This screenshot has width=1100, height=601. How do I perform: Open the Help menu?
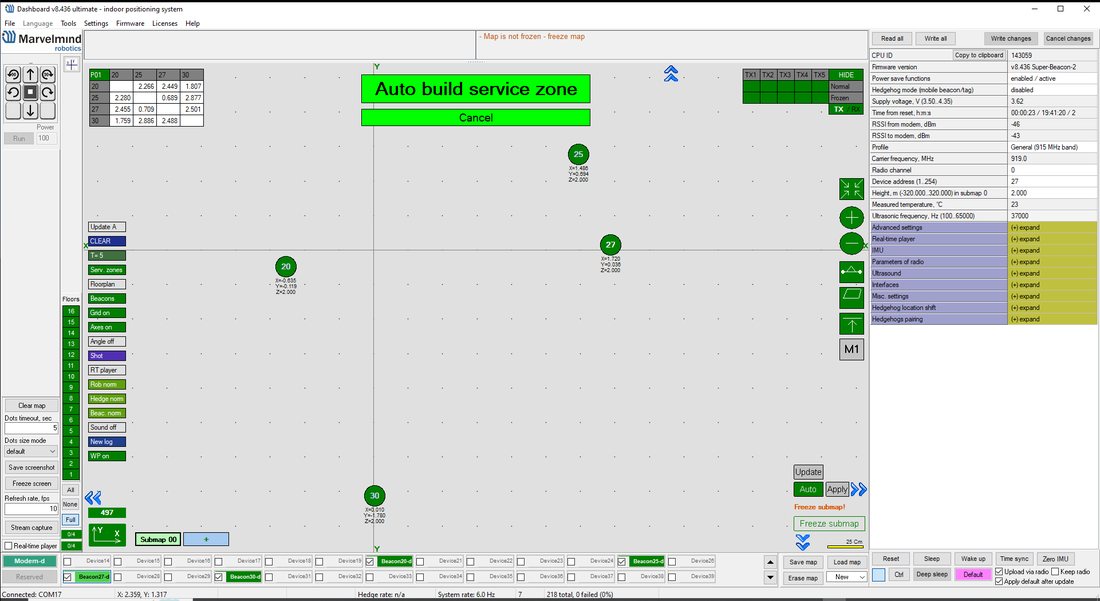click(x=192, y=23)
